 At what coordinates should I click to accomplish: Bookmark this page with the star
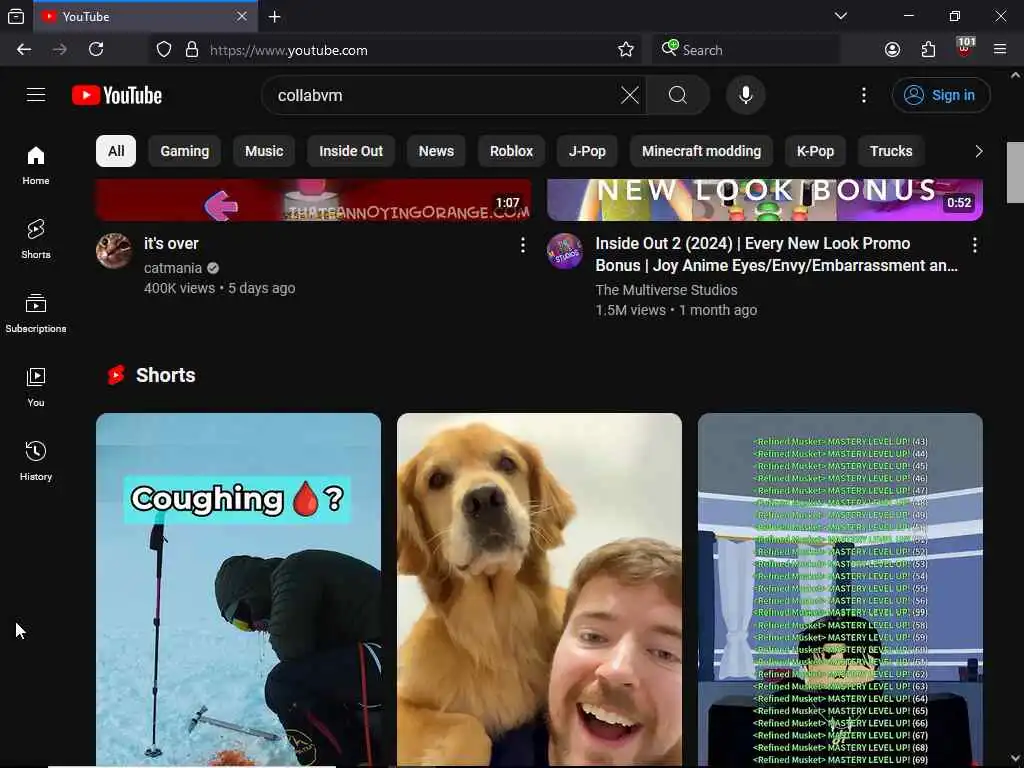[626, 50]
